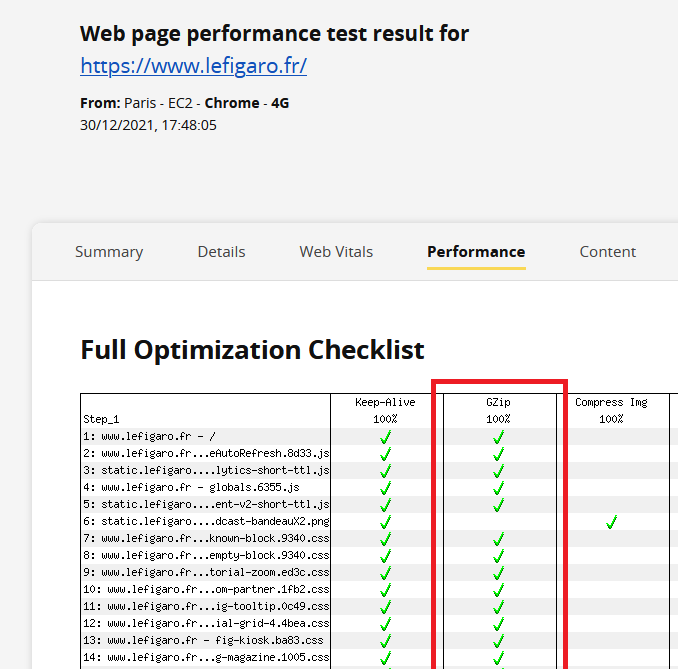
Task: Click GZip checkmark for known-block.9340.css row
Action: point(498,539)
